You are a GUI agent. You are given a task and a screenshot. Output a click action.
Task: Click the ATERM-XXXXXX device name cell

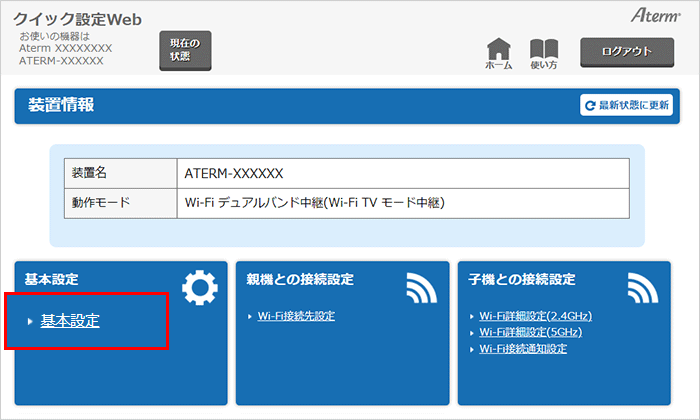click(234, 172)
